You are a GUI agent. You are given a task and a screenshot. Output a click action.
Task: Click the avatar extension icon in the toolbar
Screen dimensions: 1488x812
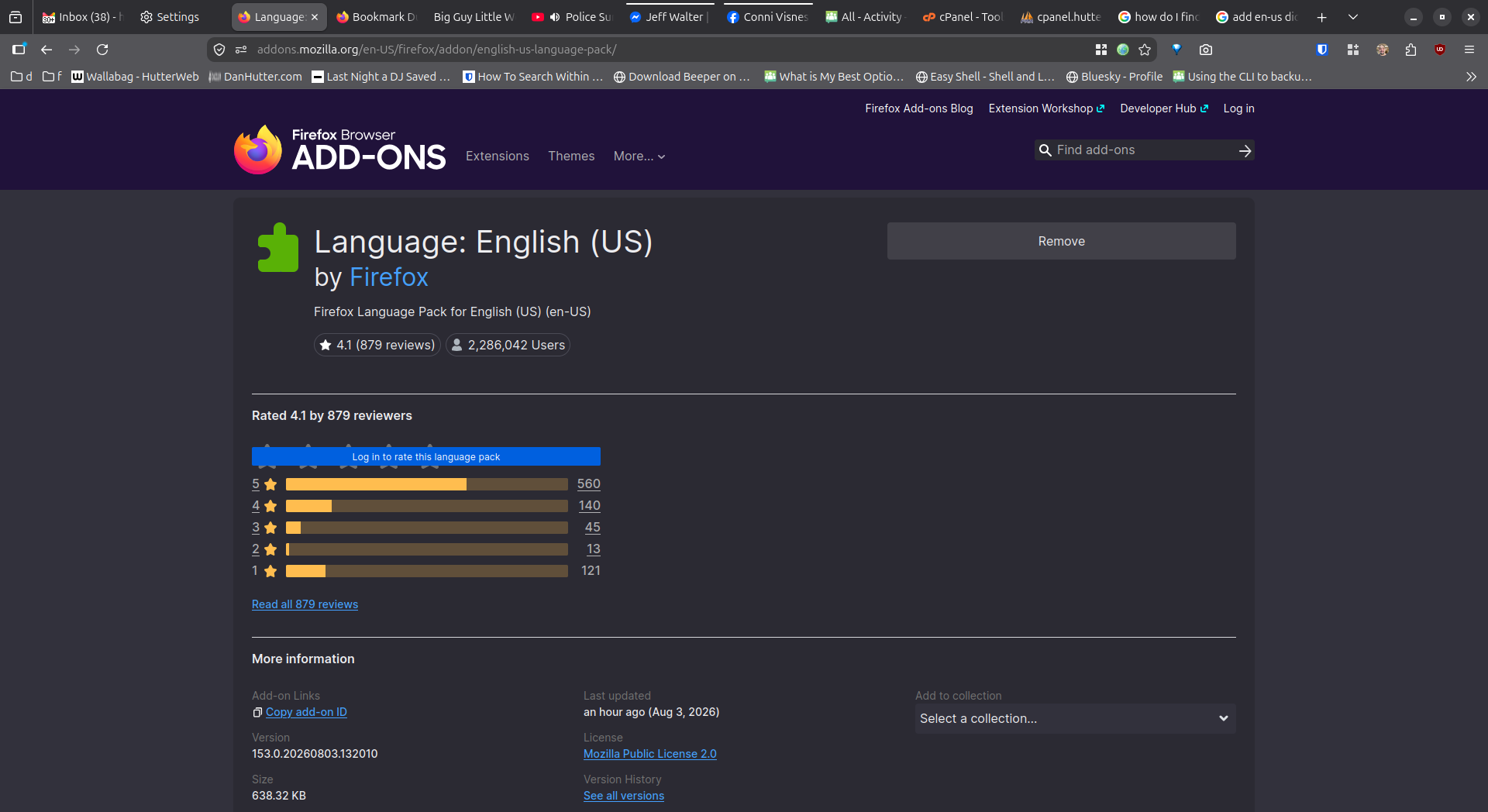[x=1383, y=50]
